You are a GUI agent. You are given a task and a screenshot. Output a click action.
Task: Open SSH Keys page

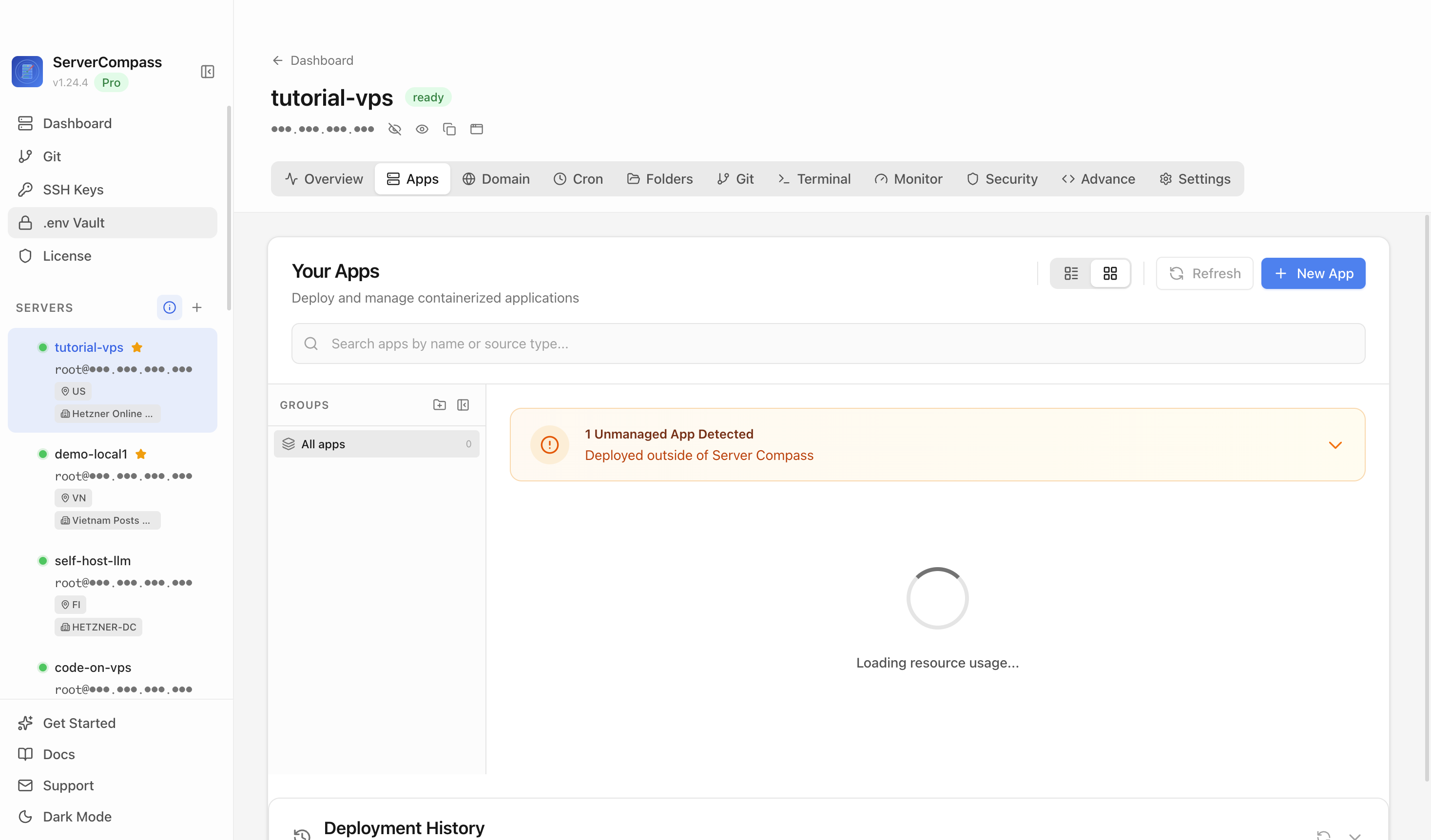113,190
